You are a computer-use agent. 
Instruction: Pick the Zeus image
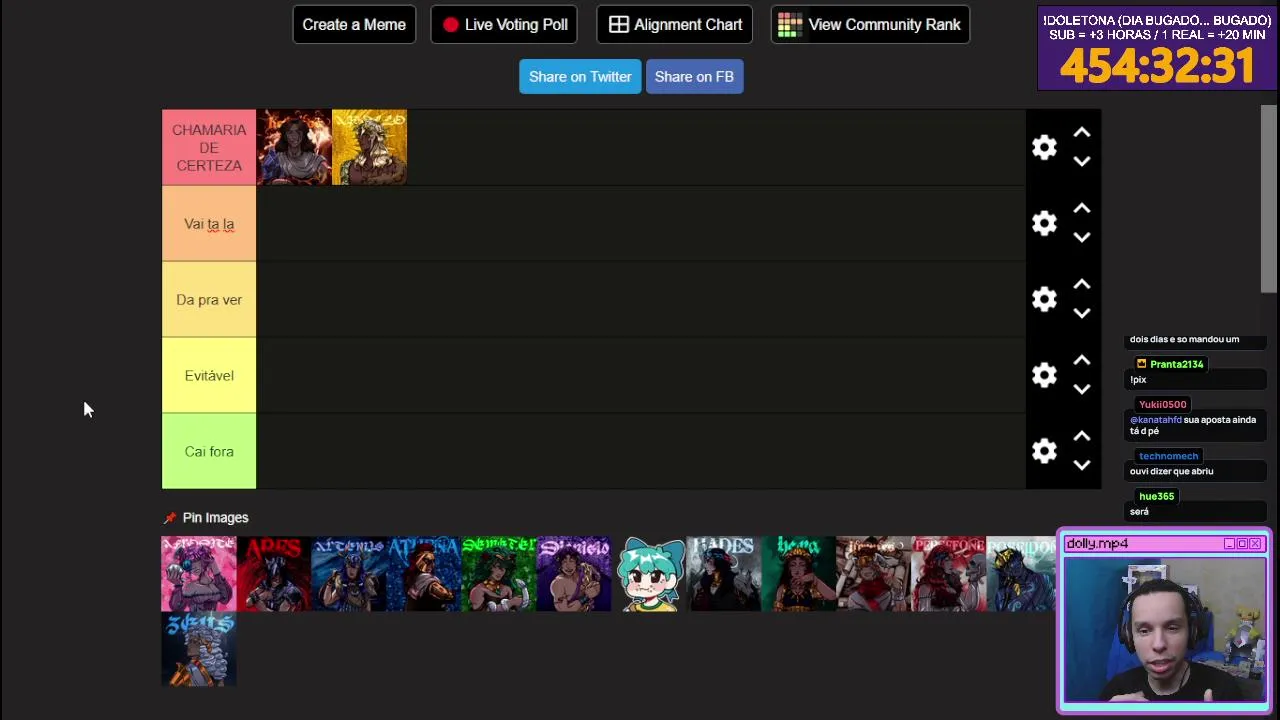click(199, 649)
